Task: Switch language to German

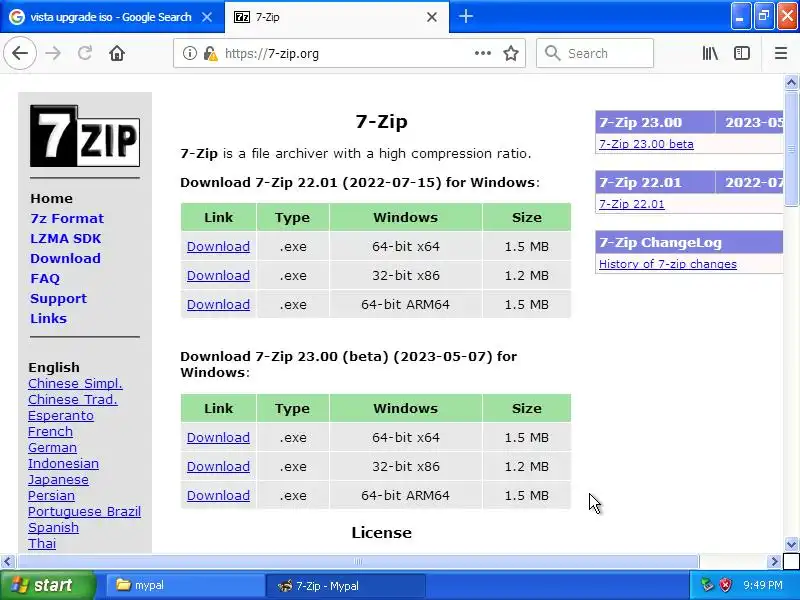Action: click(x=53, y=447)
